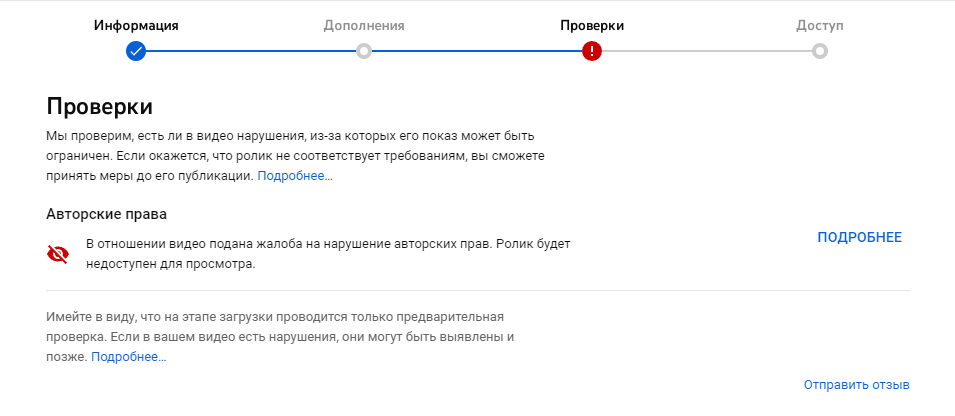
Task: Switch to the Дополнения step label
Action: click(x=364, y=25)
